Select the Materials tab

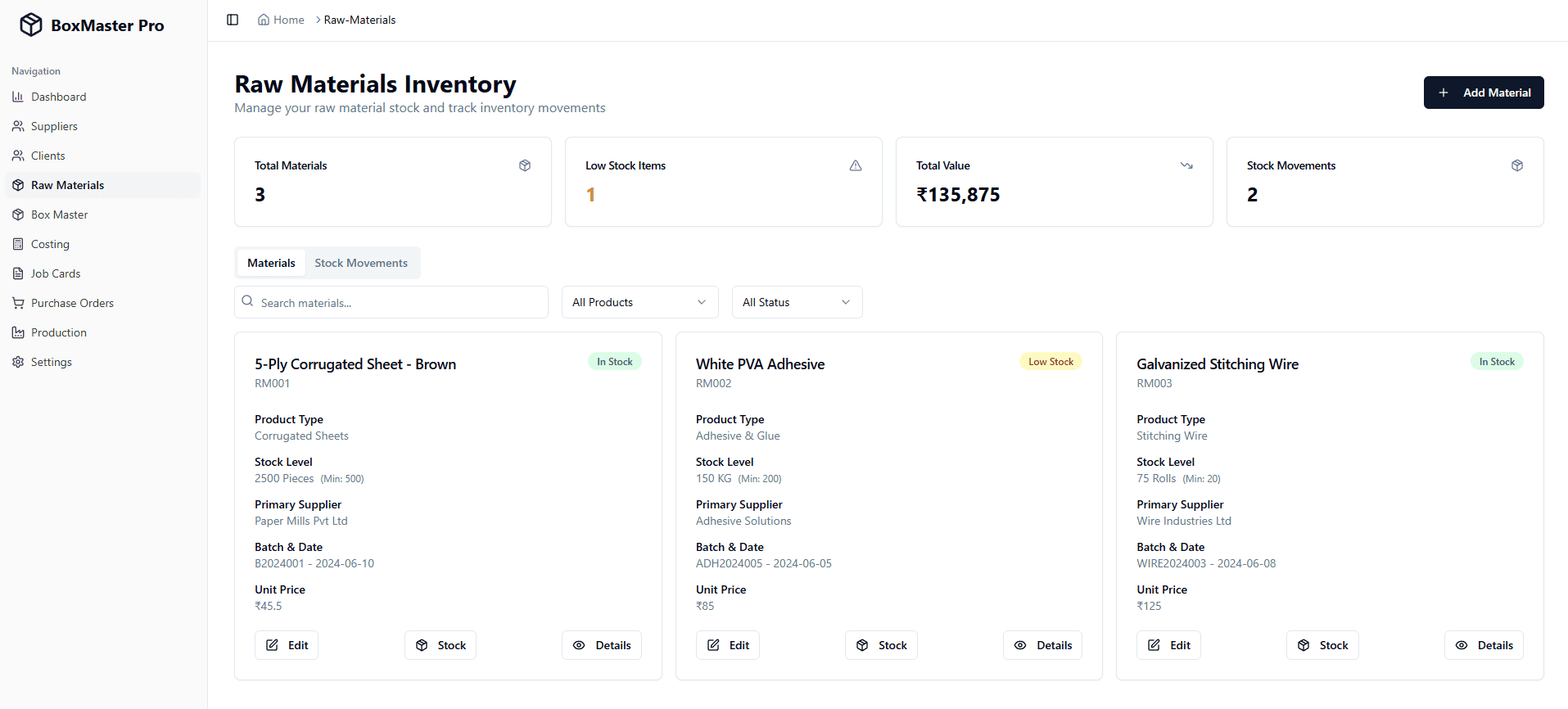pyautogui.click(x=271, y=263)
